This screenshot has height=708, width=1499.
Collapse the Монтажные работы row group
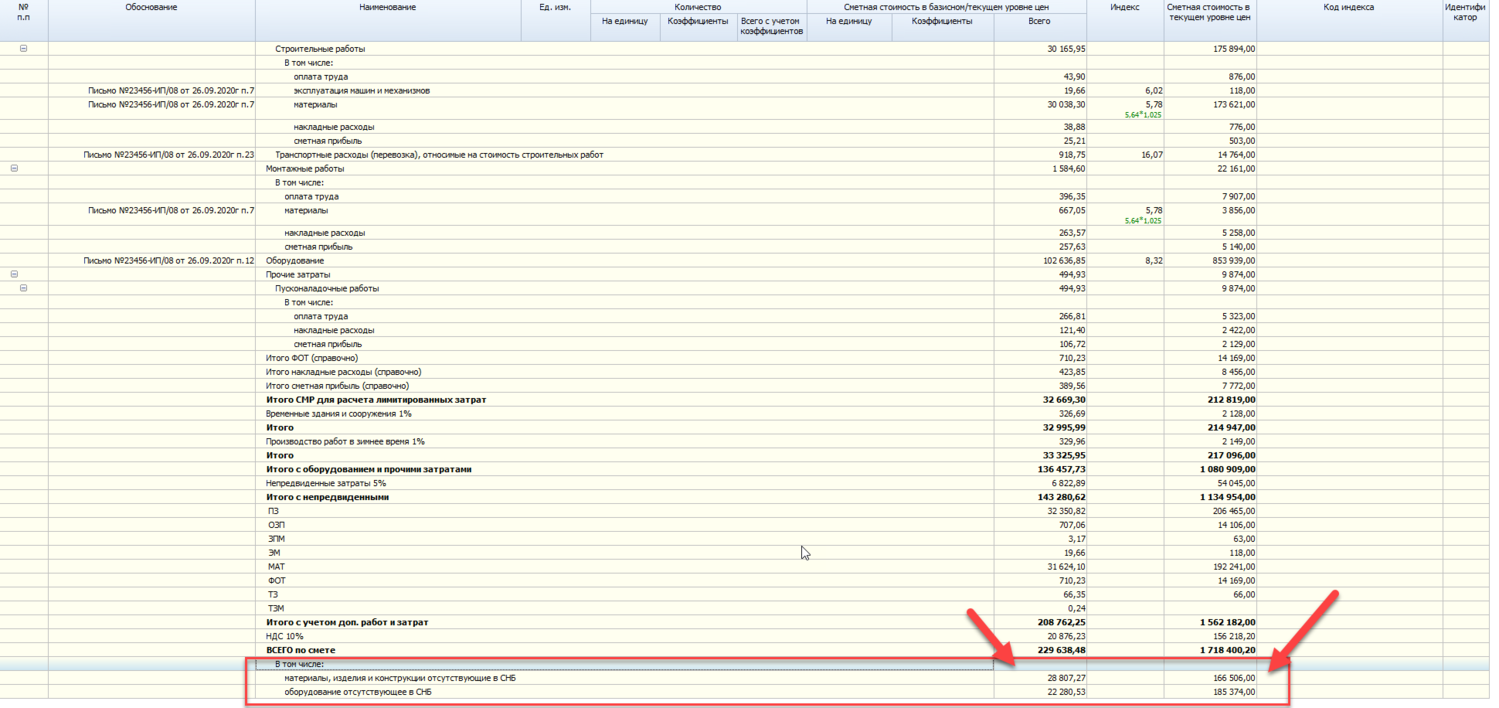14,169
